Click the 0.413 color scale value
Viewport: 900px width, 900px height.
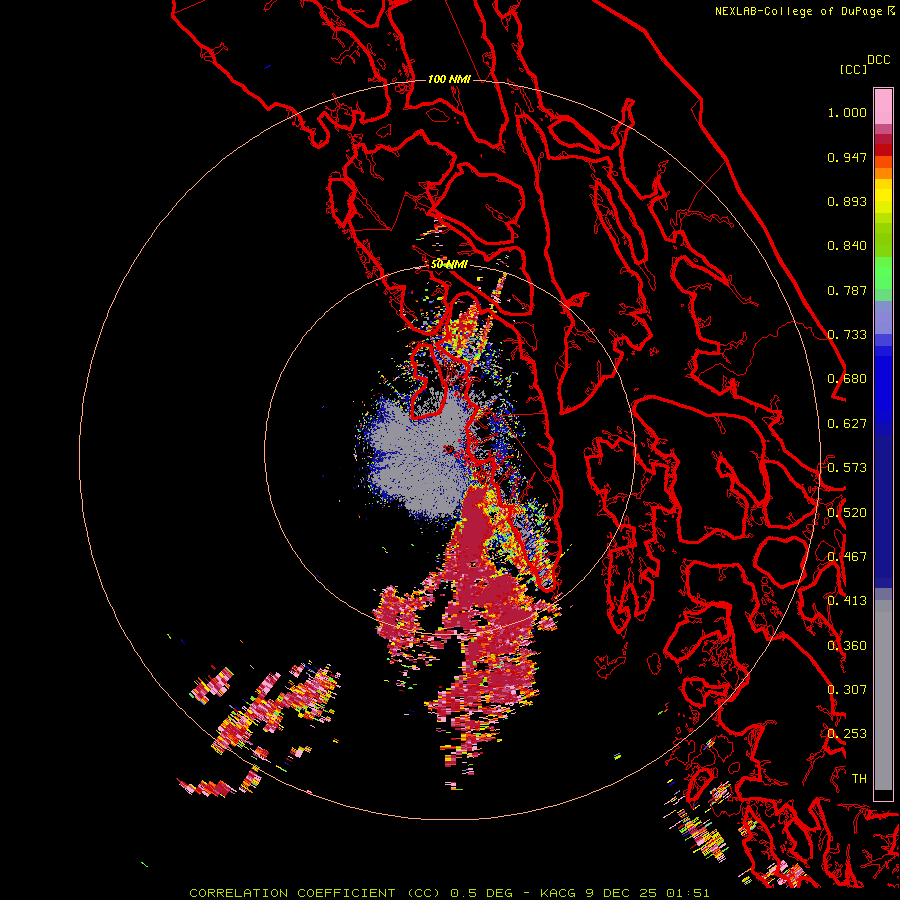[x=847, y=601]
